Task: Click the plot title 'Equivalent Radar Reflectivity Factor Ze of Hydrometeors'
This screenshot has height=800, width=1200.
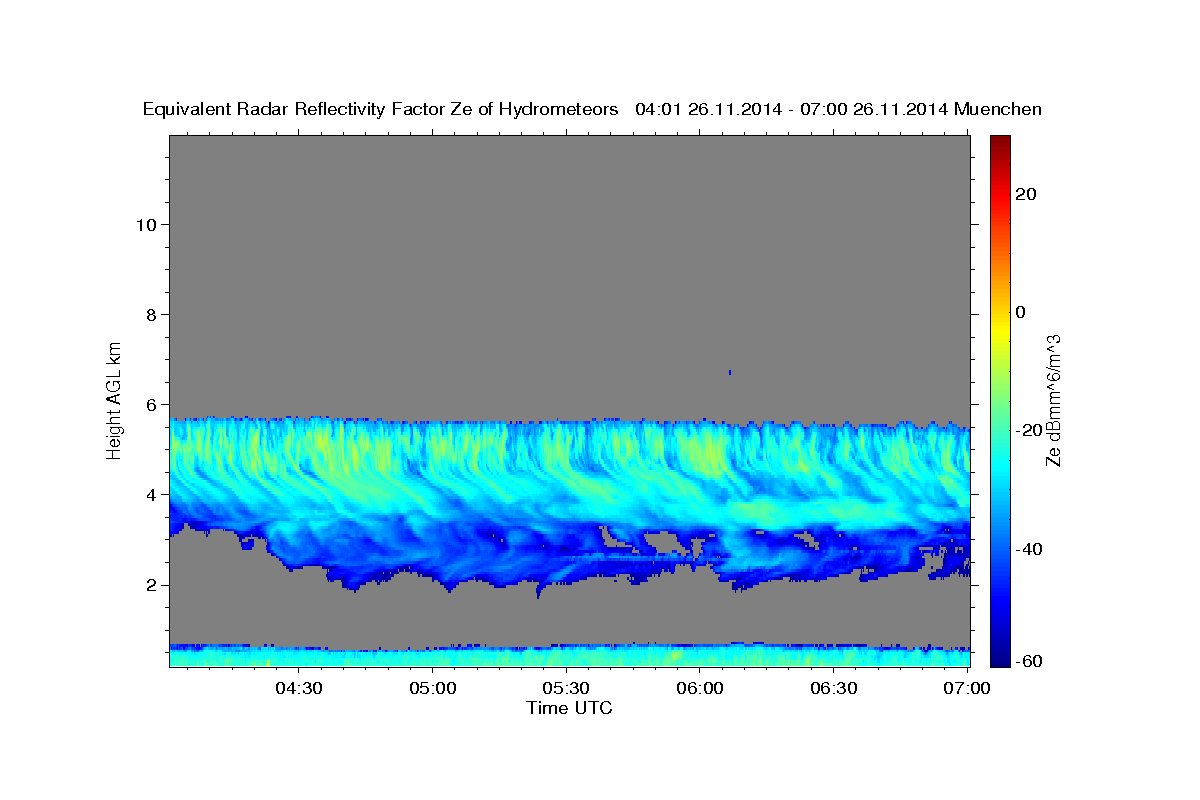Action: click(x=381, y=110)
